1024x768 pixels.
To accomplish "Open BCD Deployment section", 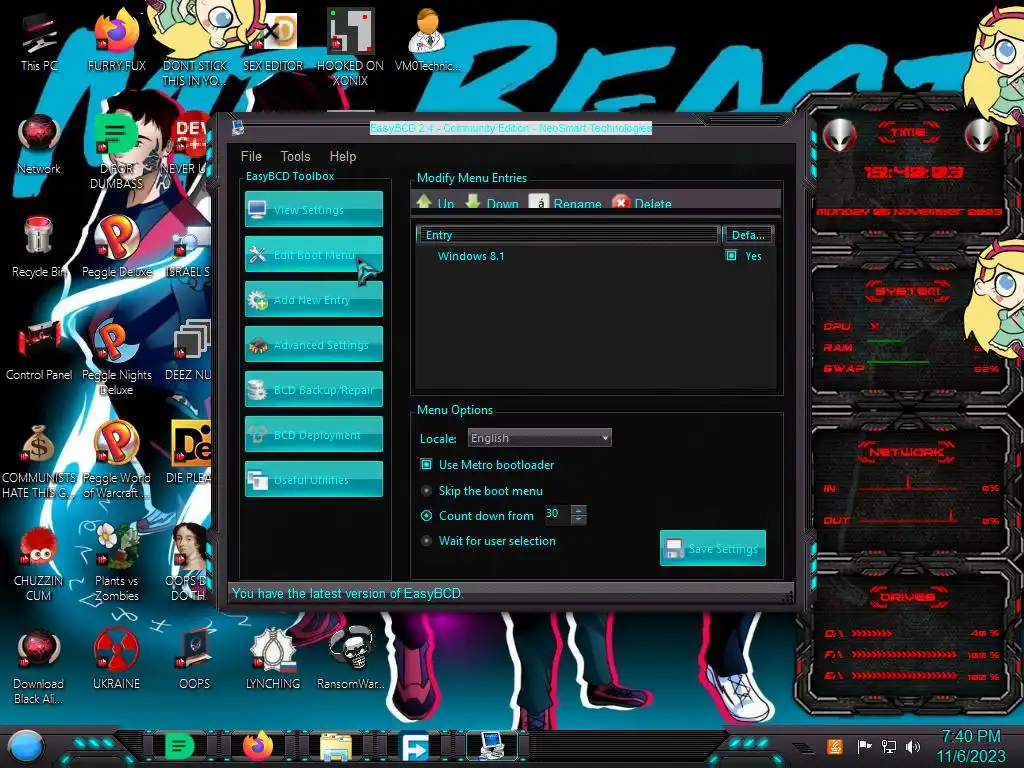I will point(313,434).
